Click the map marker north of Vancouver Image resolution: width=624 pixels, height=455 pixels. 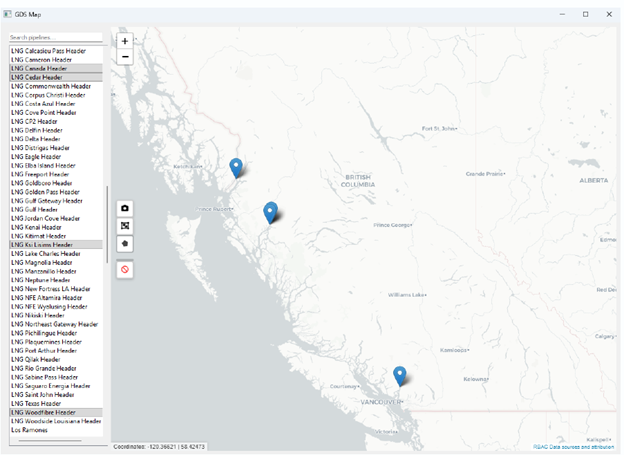point(399,375)
